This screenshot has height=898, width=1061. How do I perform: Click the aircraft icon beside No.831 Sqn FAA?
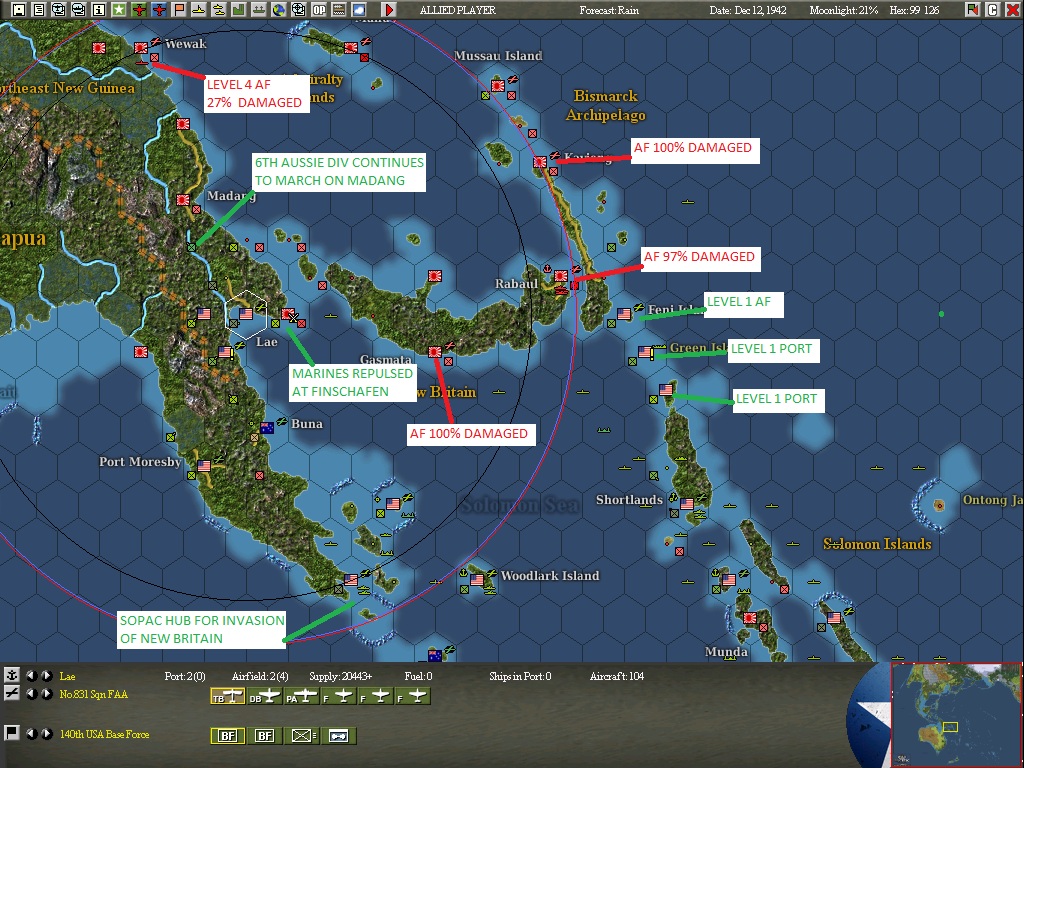click(12, 694)
